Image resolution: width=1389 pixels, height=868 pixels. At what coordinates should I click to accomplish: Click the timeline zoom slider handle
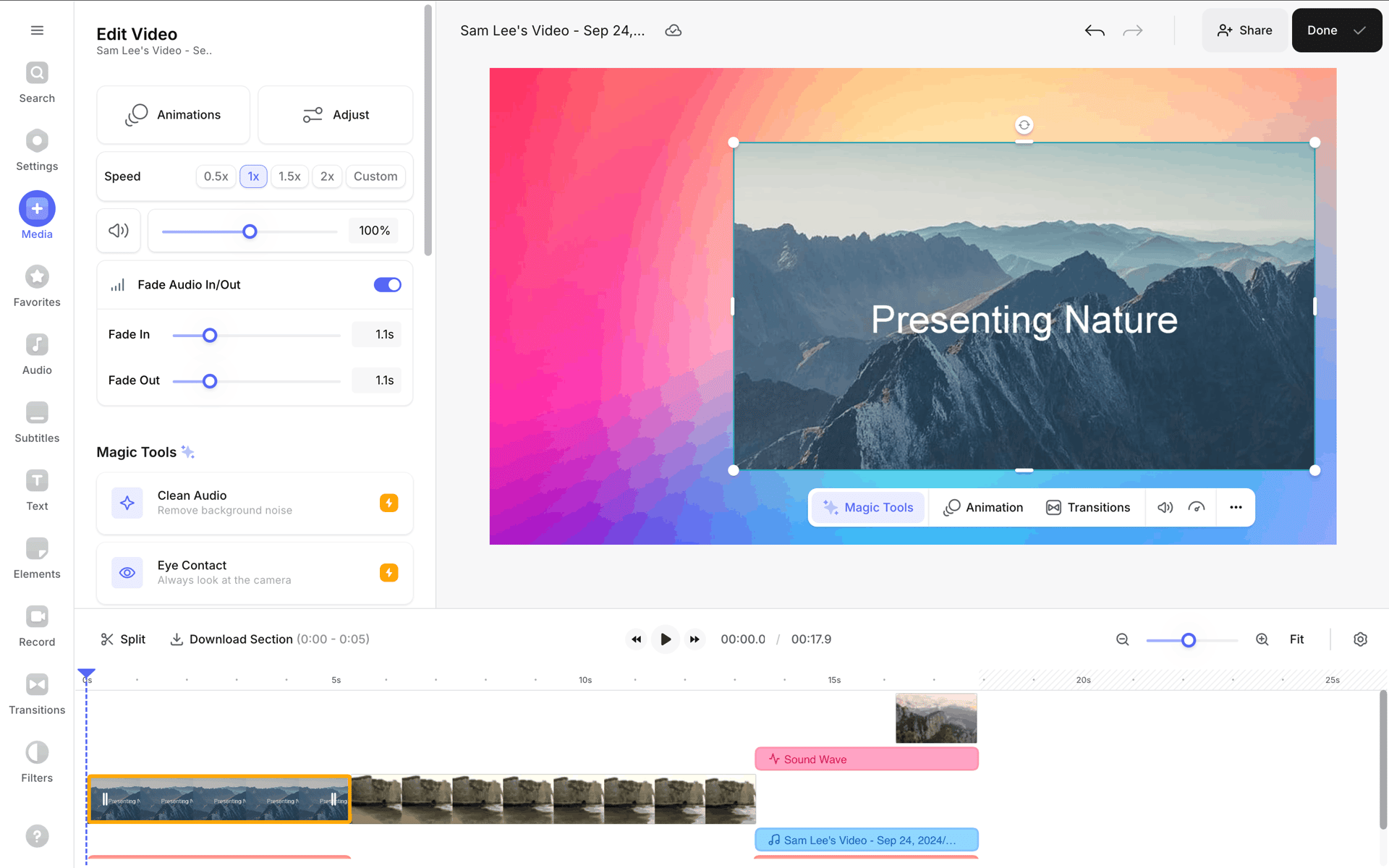point(1189,640)
